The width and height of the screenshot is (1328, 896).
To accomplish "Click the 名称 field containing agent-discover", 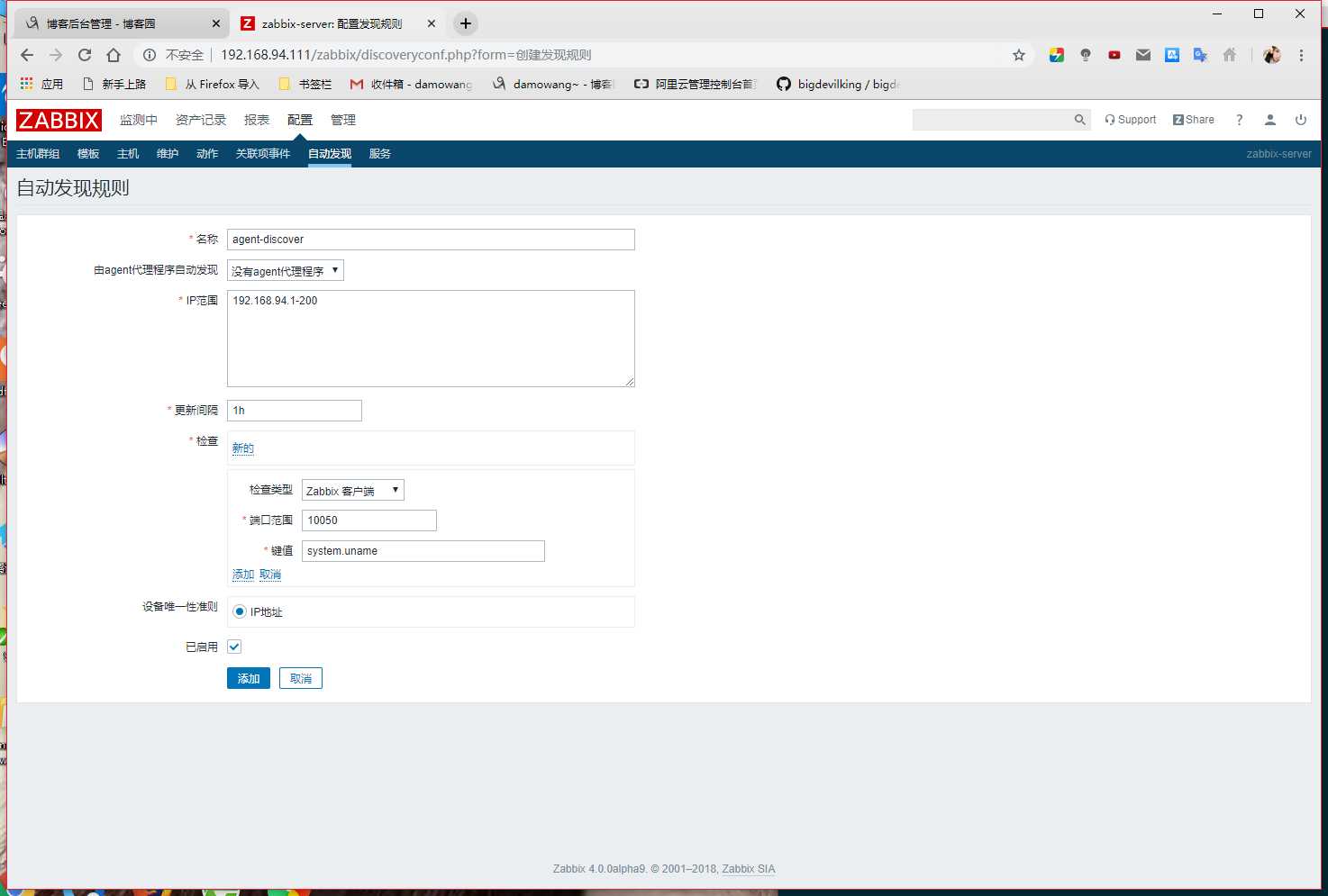I will click(x=431, y=240).
